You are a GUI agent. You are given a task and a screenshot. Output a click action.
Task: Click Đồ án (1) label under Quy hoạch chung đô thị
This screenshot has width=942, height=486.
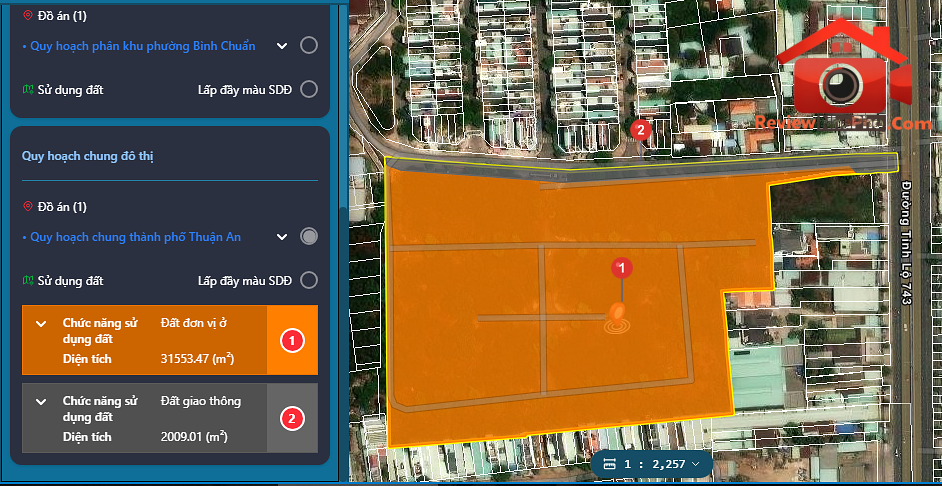tap(62, 207)
